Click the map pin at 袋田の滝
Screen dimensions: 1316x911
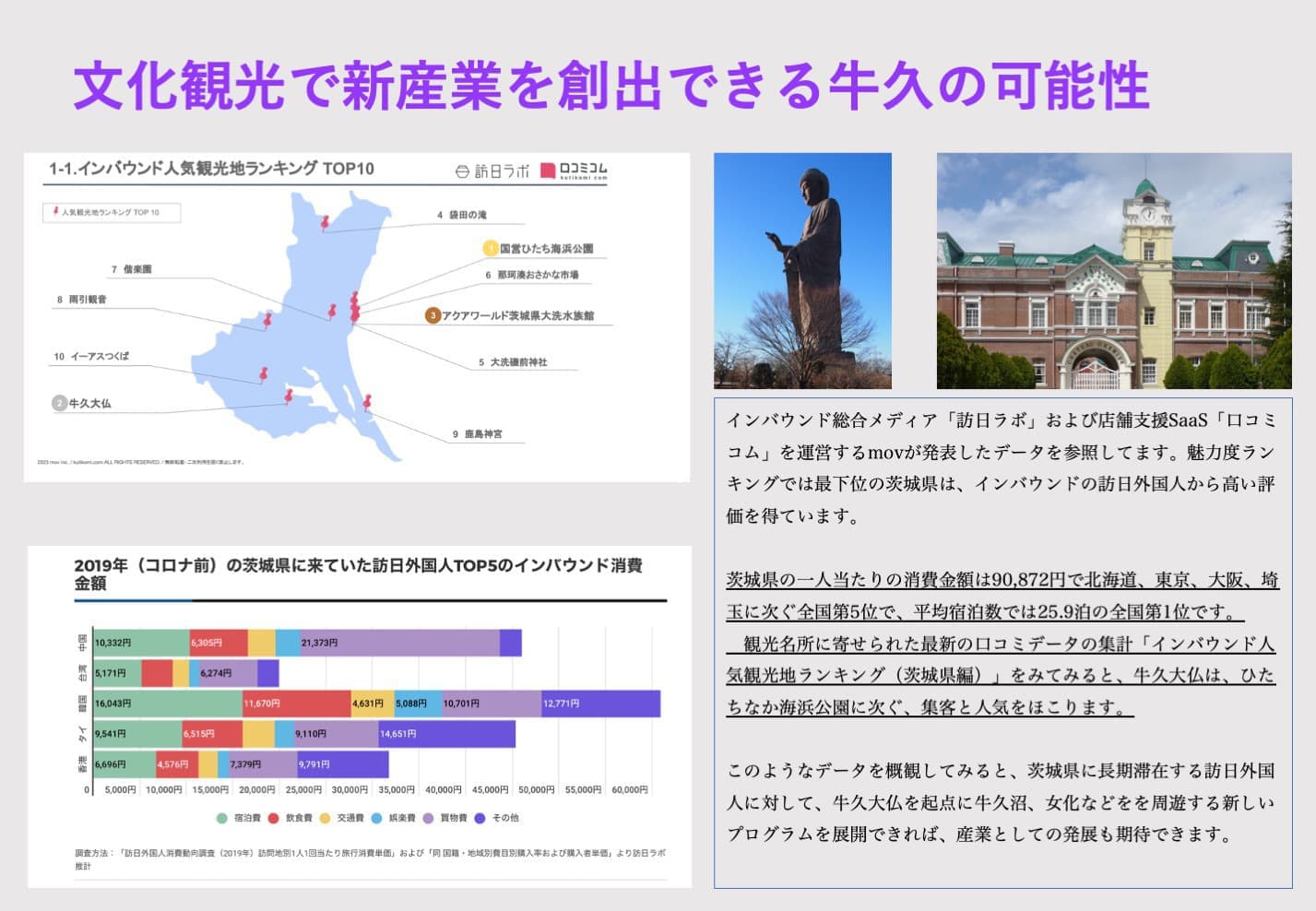pyautogui.click(x=325, y=221)
